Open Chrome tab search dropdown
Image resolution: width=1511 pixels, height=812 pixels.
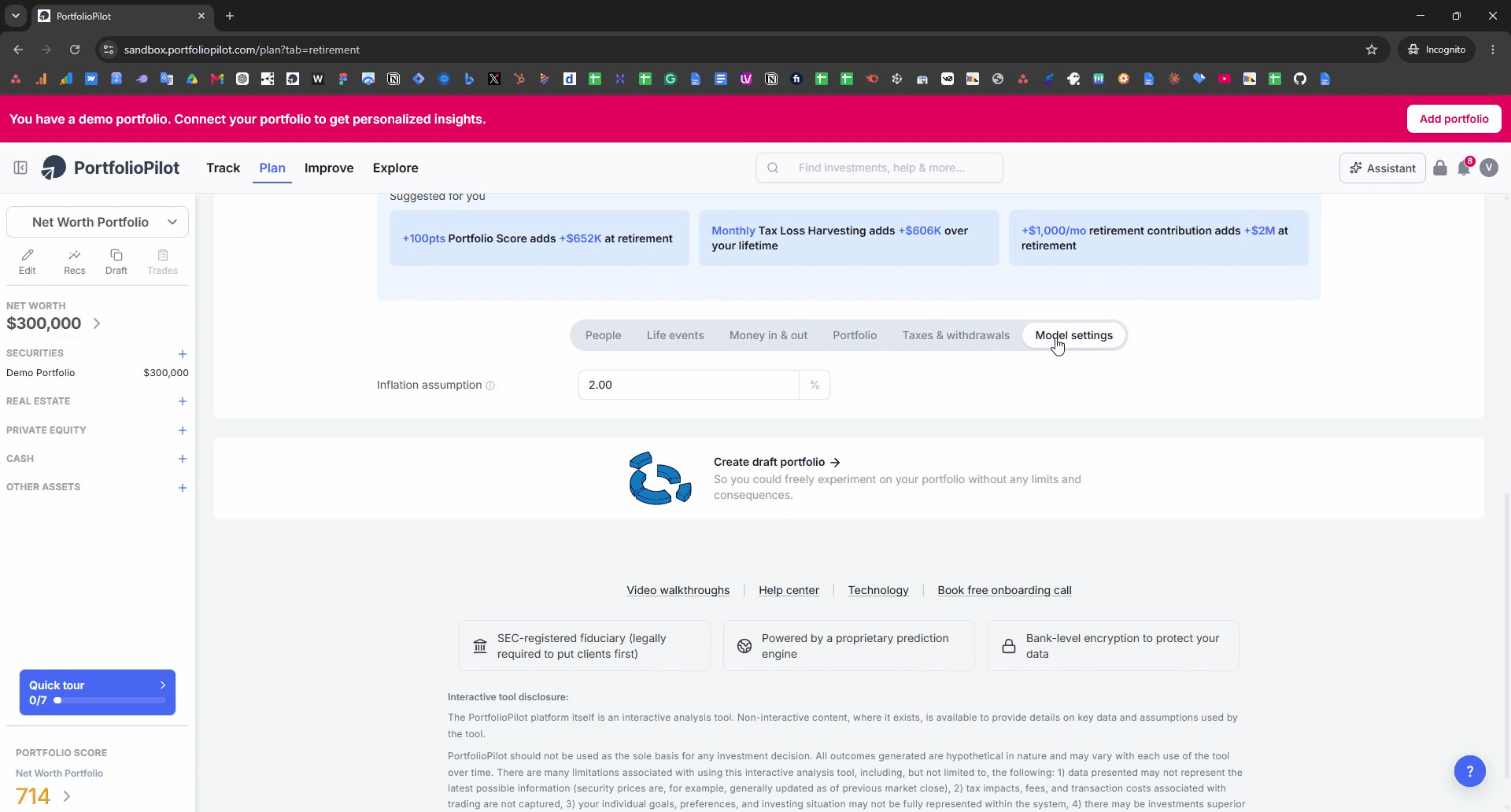(15, 16)
